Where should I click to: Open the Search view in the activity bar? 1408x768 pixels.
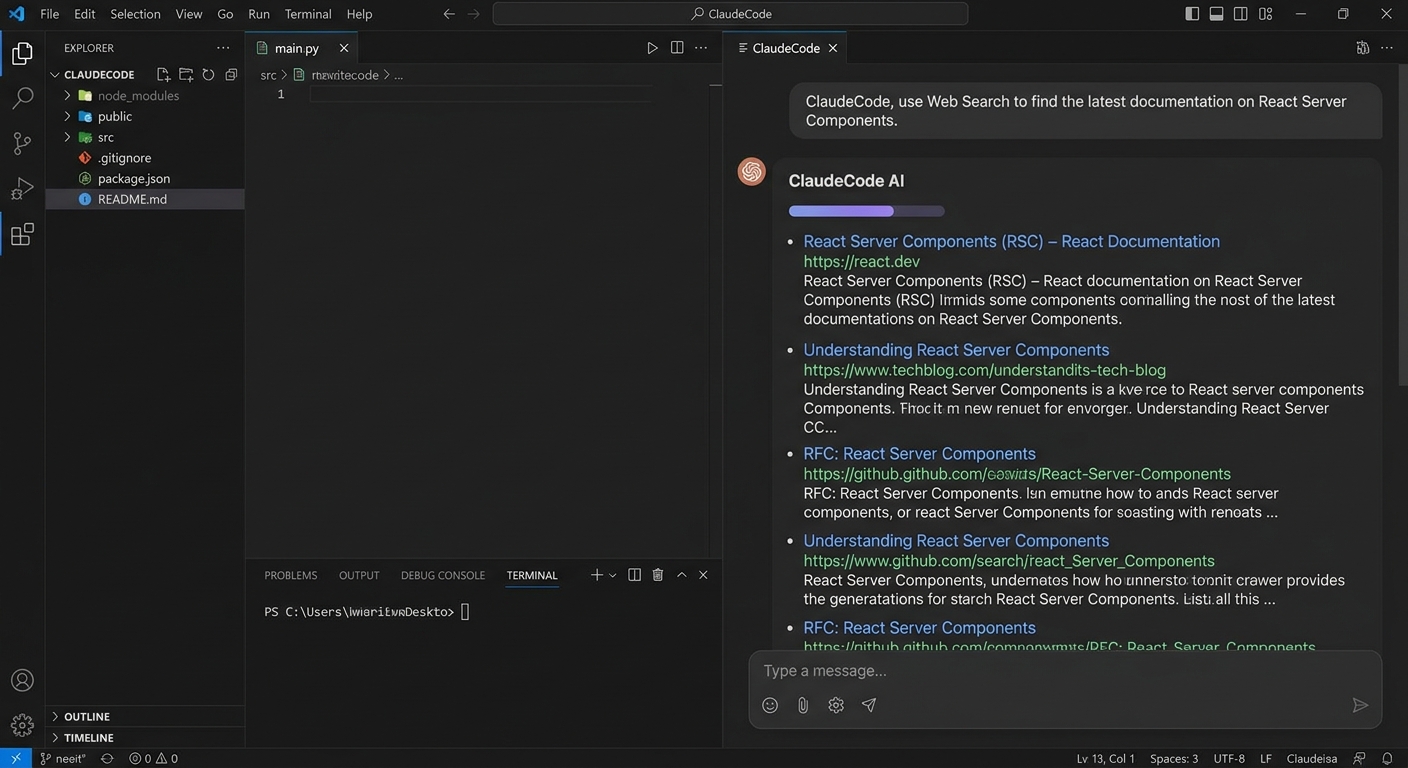(22, 98)
